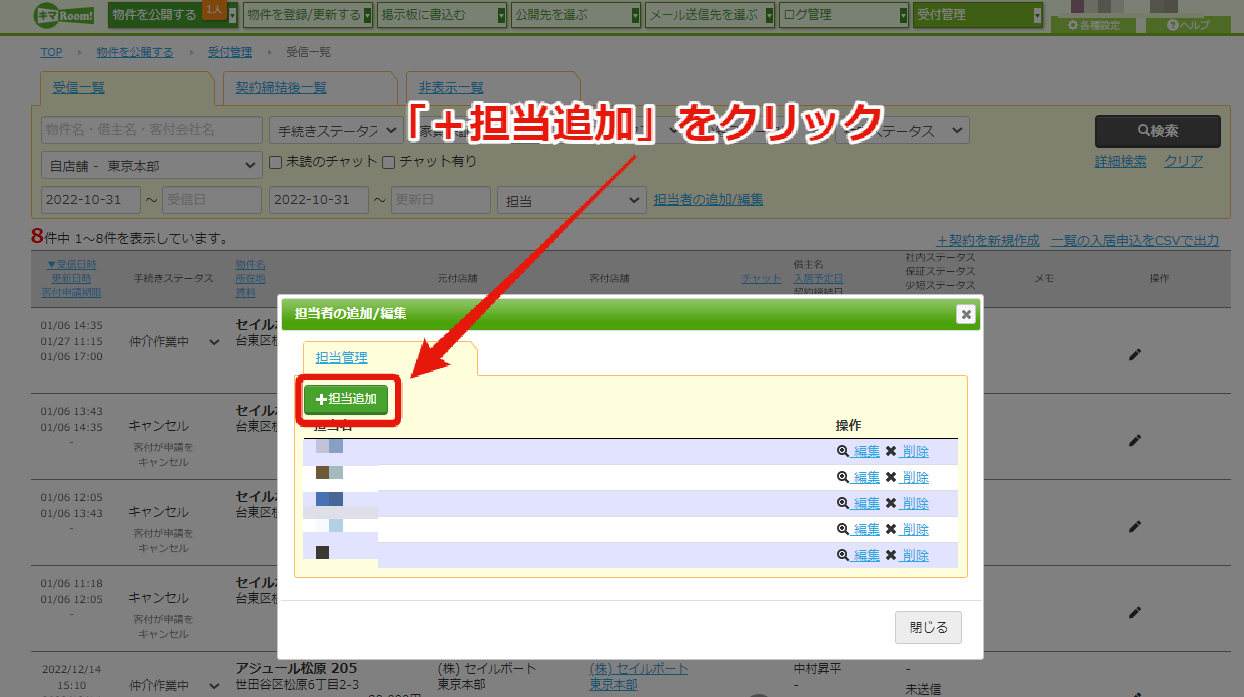The image size is (1244, 697).
Task: Click クリア link to reset filters
Action: coord(1183,161)
